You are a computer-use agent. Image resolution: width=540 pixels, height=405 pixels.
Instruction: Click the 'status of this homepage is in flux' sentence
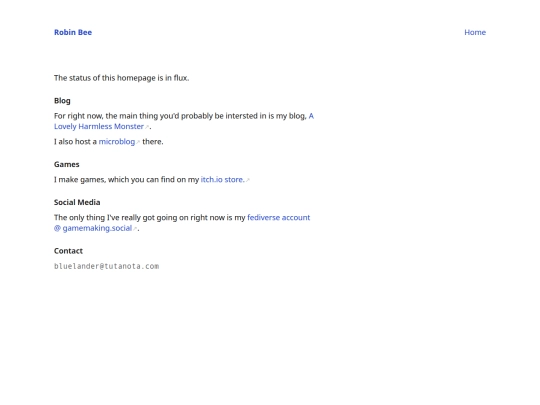(x=121, y=78)
